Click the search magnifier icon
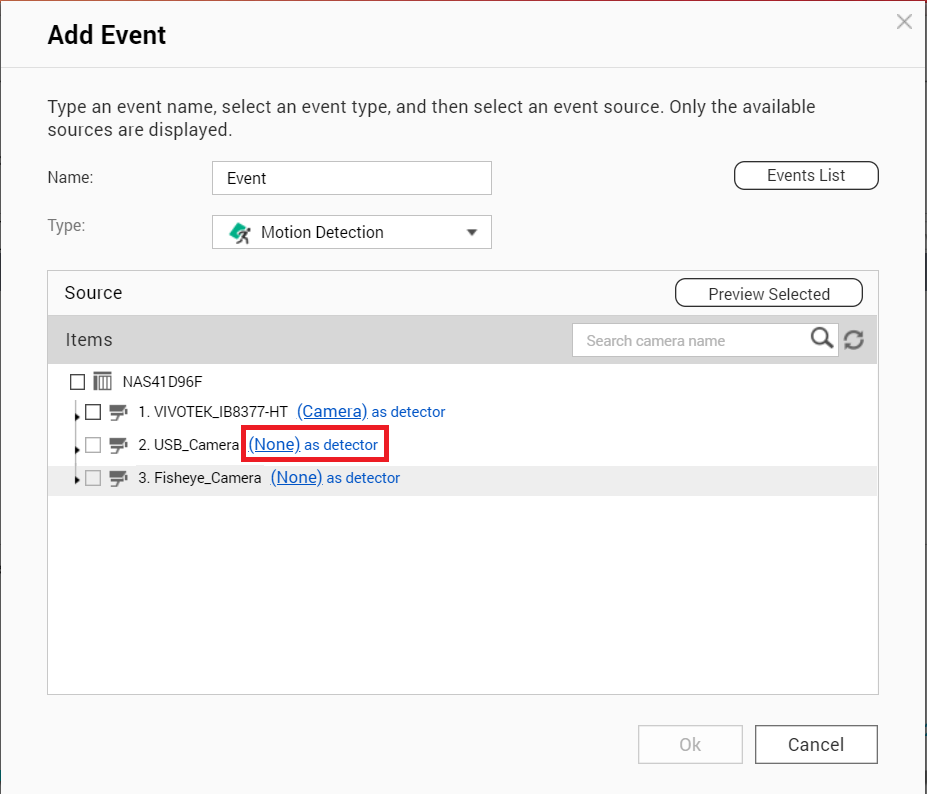 pyautogui.click(x=822, y=339)
